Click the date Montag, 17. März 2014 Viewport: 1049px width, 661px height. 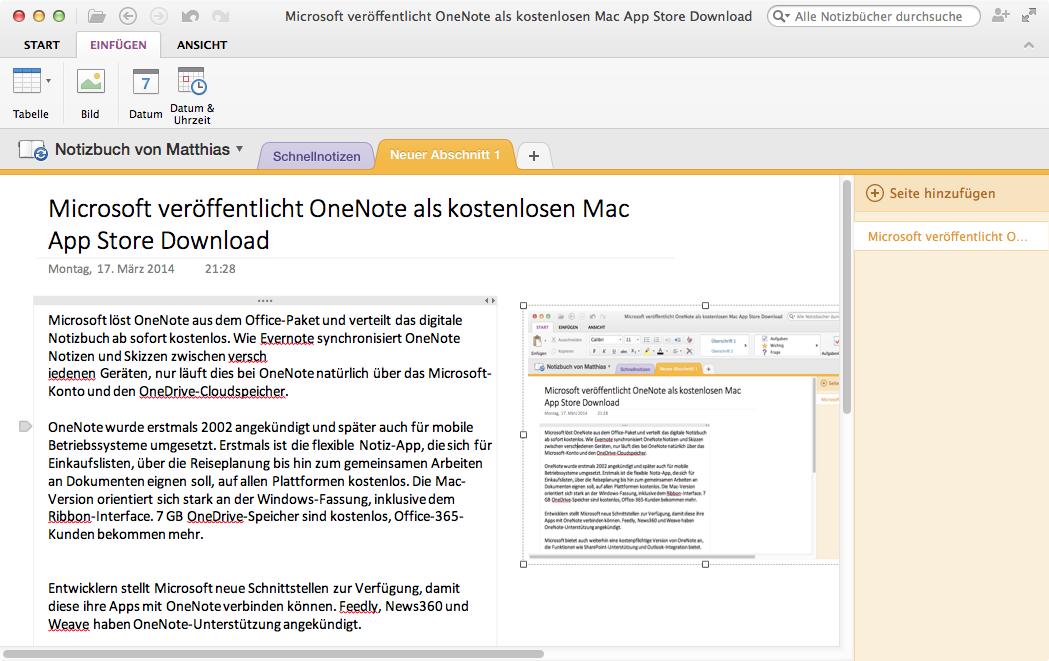(111, 268)
